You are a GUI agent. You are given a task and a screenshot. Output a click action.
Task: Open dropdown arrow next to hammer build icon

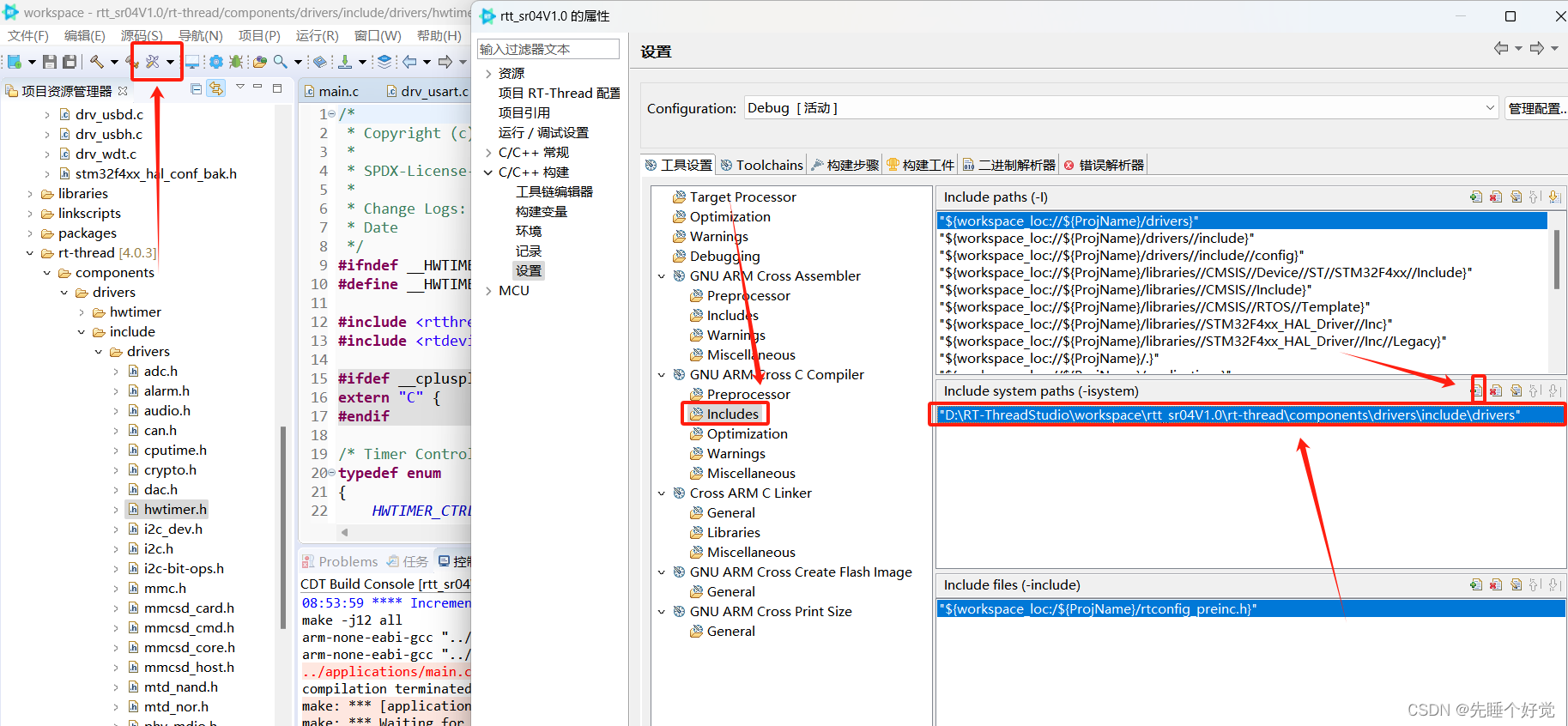(x=114, y=62)
